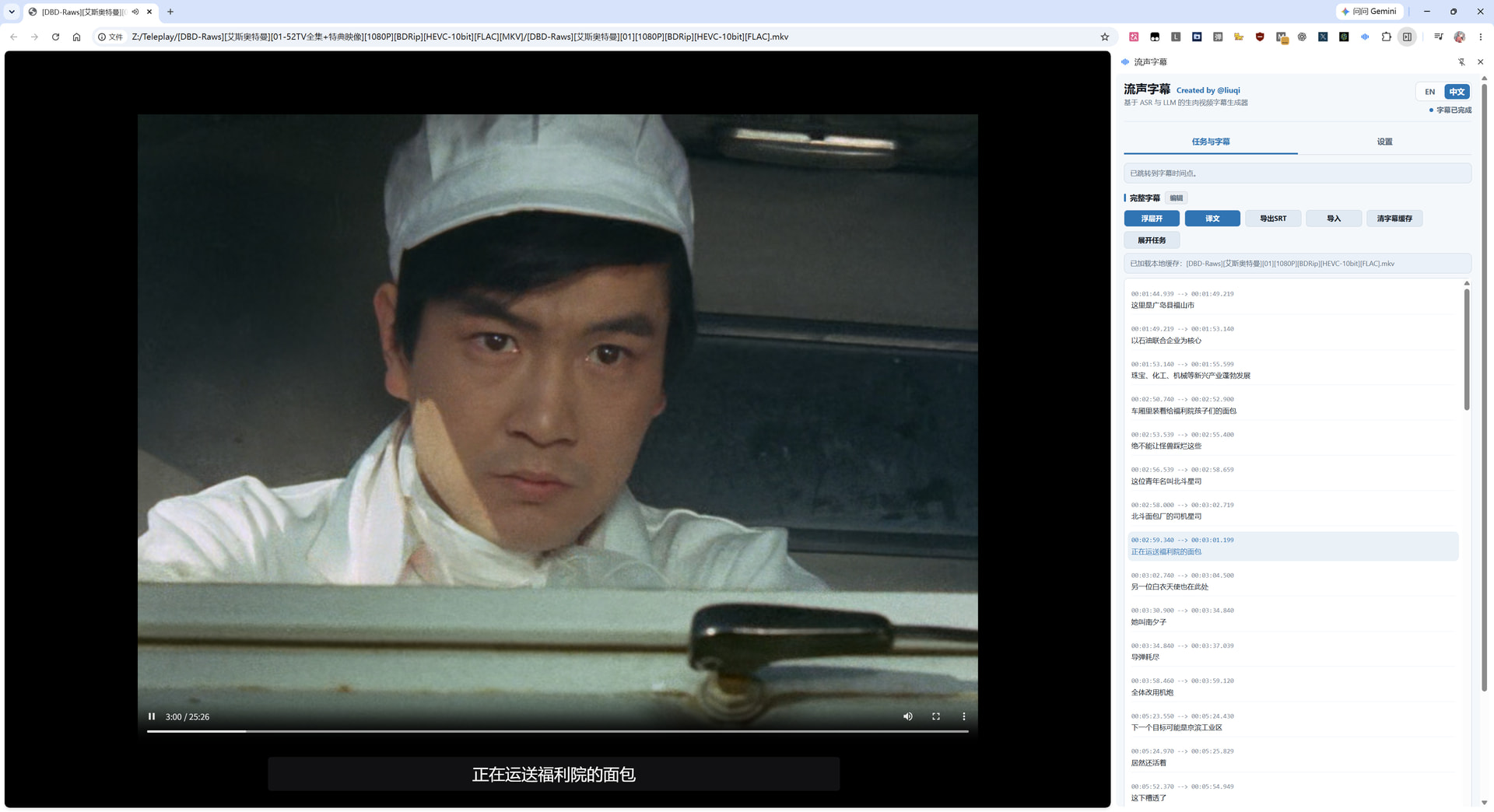The width and height of the screenshot is (1494, 812).
Task: Toggle the 译文 translation button
Action: tap(1212, 219)
